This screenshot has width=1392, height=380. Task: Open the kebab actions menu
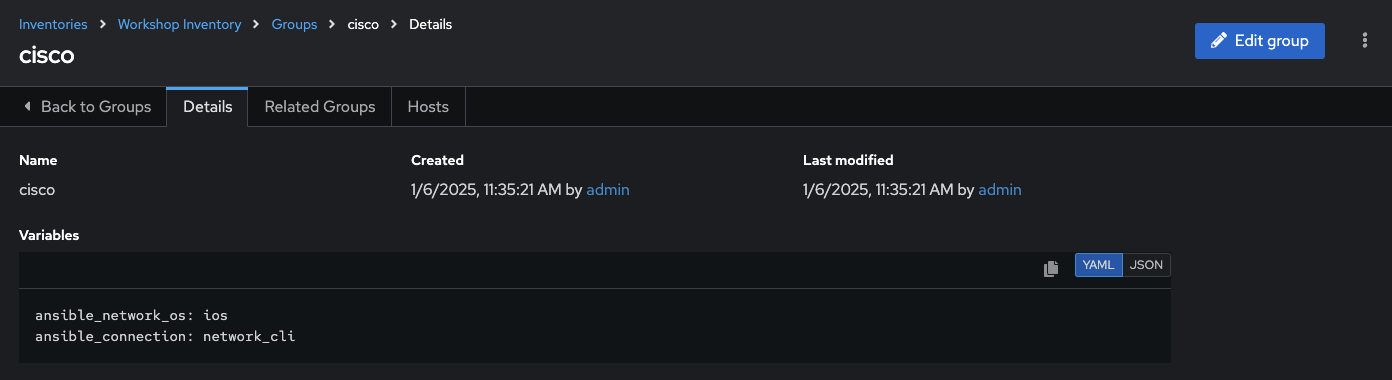pyautogui.click(x=1365, y=41)
